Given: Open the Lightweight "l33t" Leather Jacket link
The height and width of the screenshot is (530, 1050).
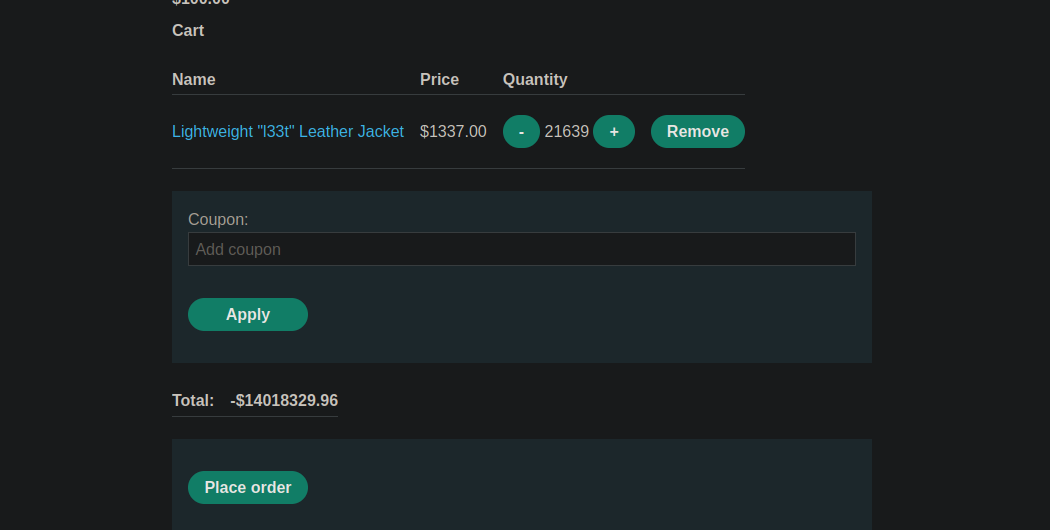Looking at the screenshot, I should (288, 132).
